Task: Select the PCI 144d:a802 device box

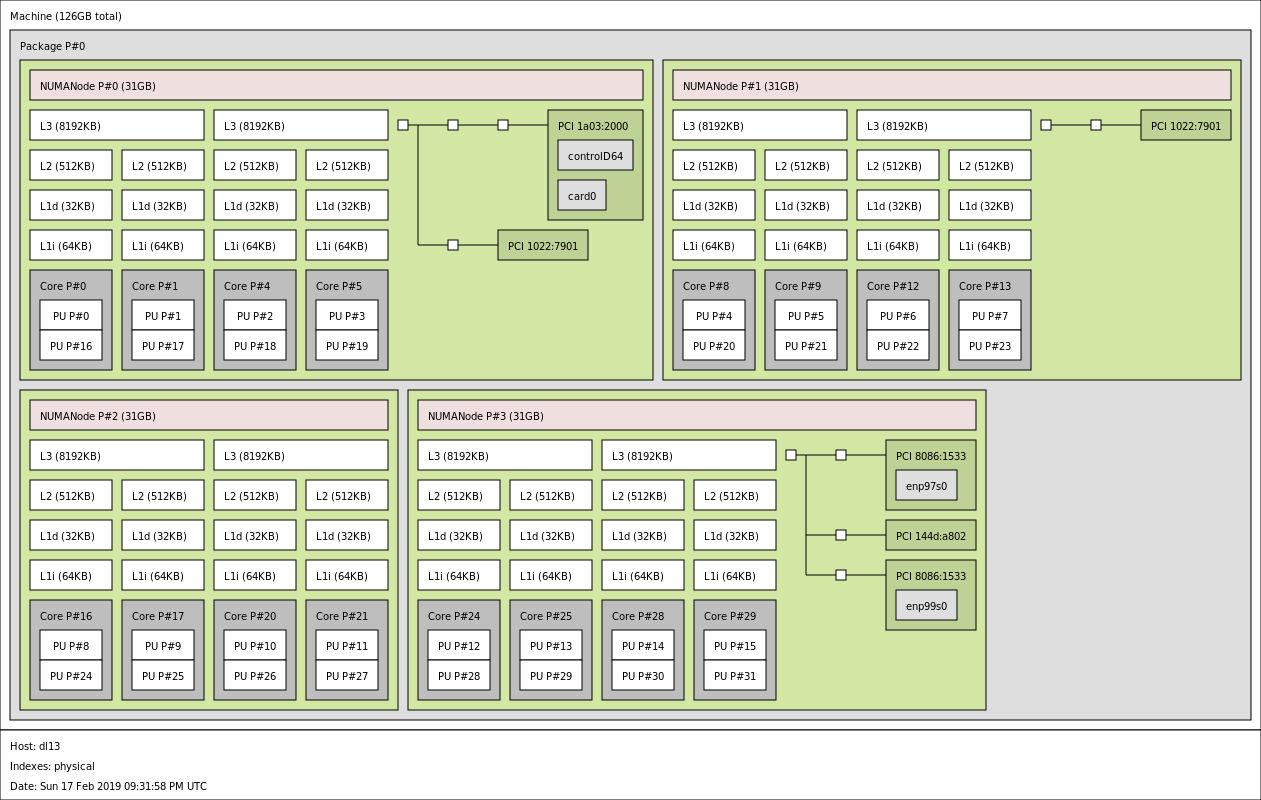Action: point(931,535)
